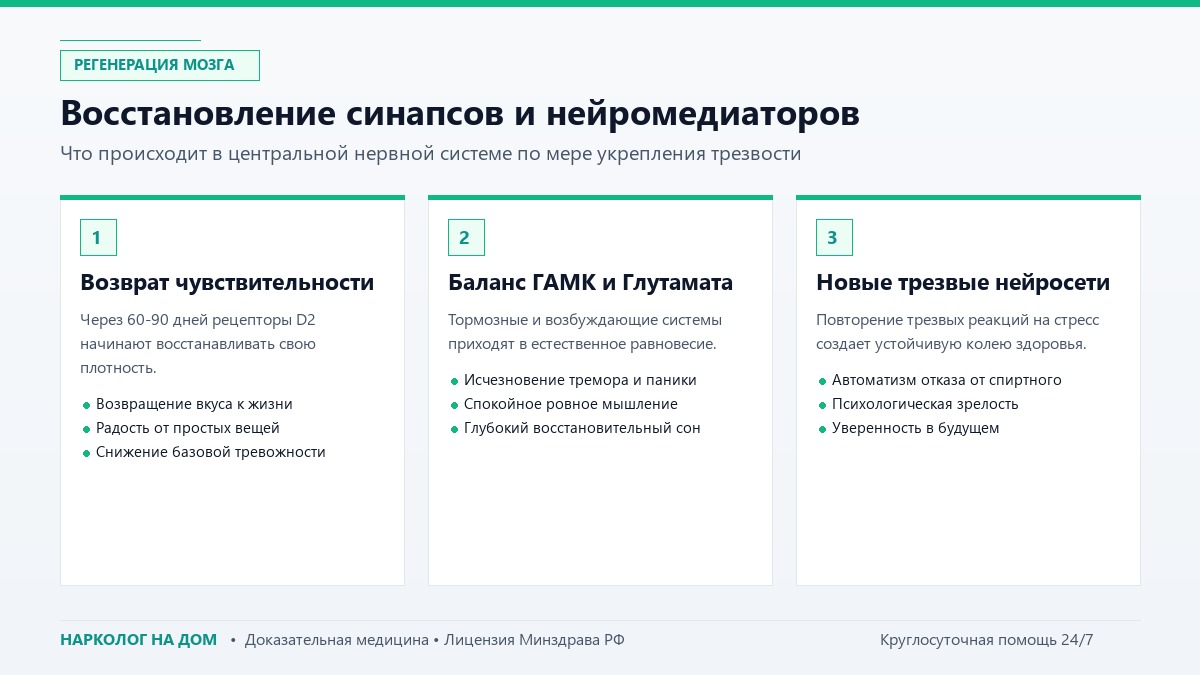Click bullet 'Возвращение вкуса к жизни'
This screenshot has height=675, width=1200.
194,404
